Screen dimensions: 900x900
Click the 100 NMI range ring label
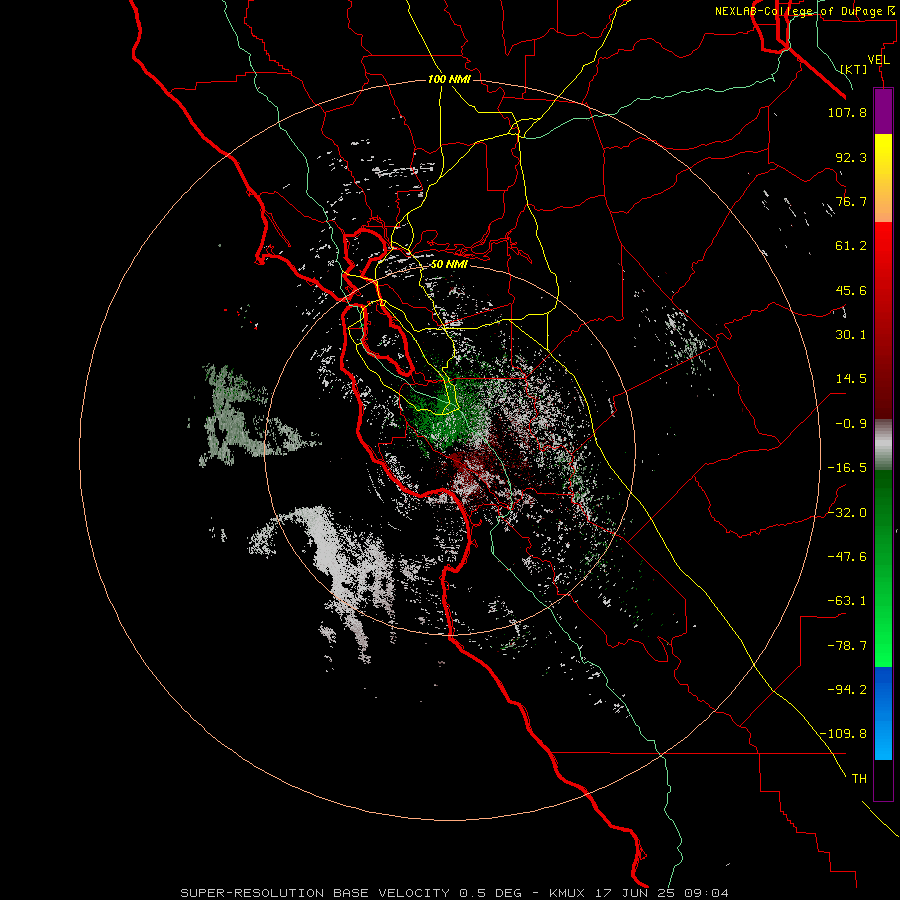[449, 79]
